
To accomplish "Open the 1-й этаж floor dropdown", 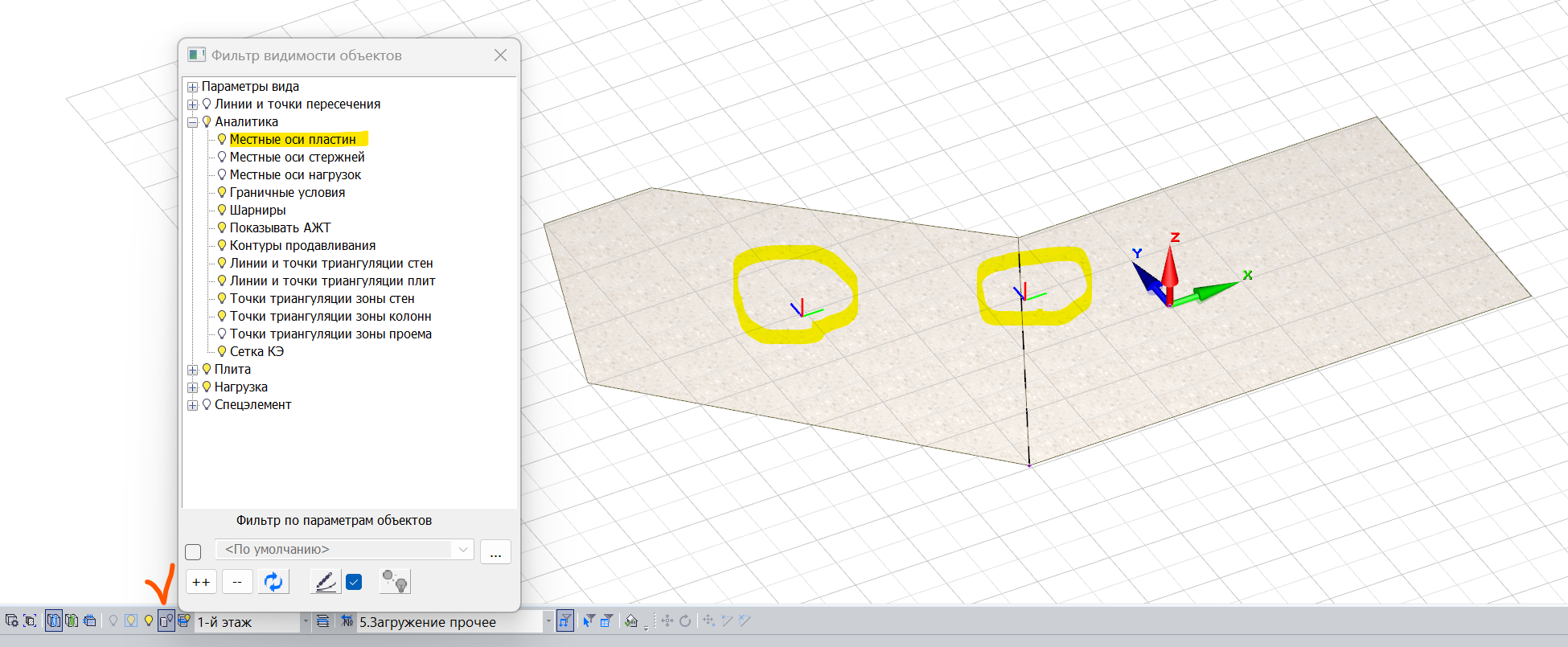I will pos(306,621).
